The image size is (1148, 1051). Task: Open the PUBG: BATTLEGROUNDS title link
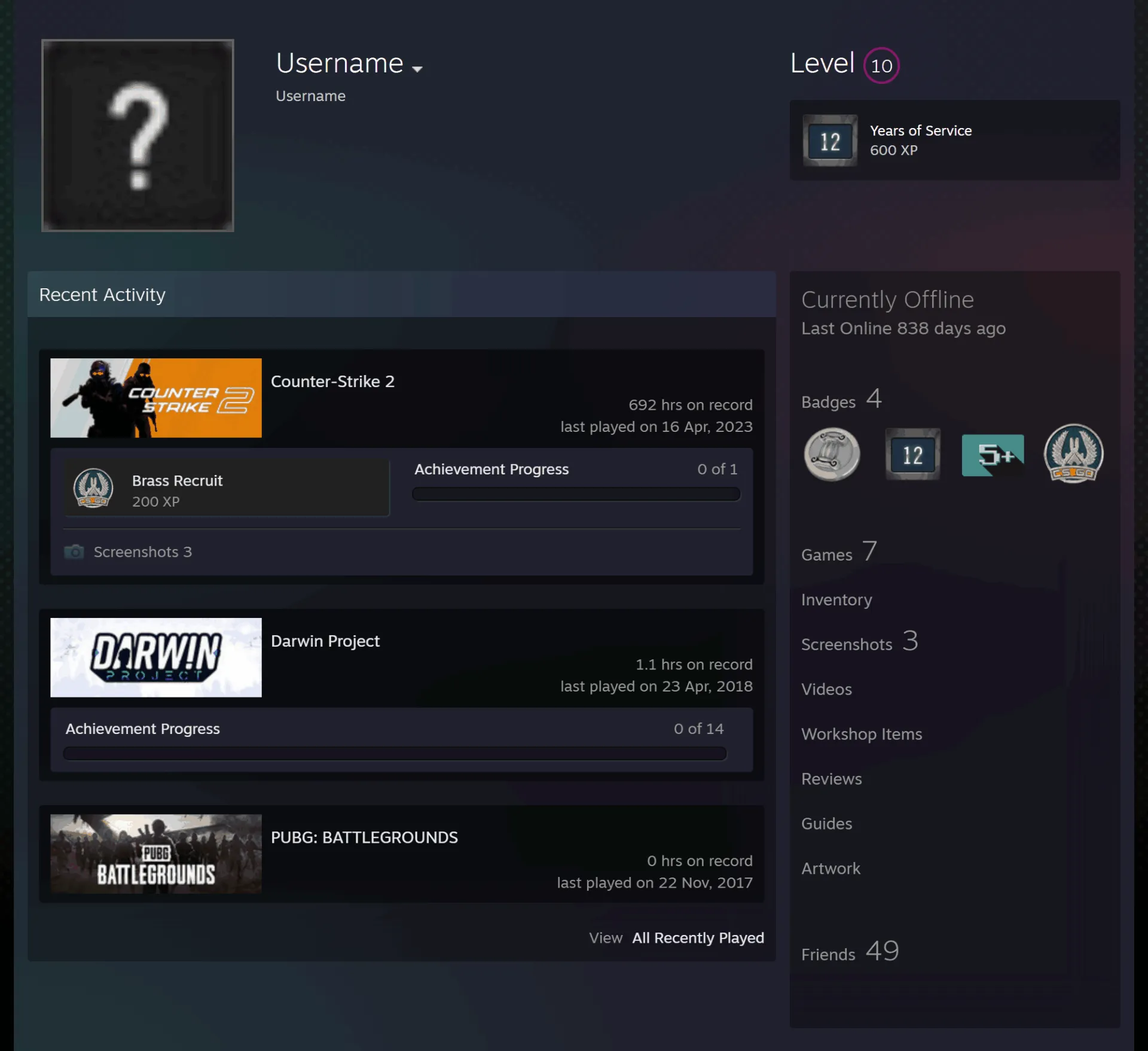click(364, 837)
